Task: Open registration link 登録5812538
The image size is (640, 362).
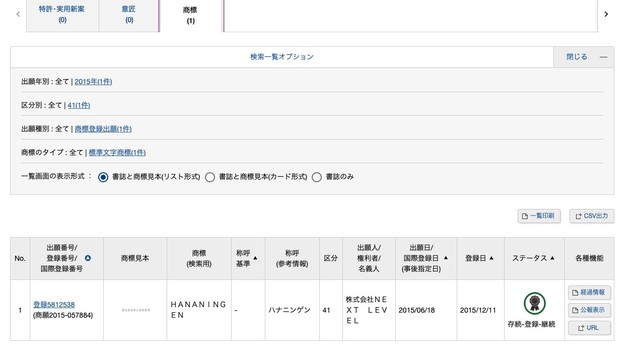Action: tap(54, 304)
